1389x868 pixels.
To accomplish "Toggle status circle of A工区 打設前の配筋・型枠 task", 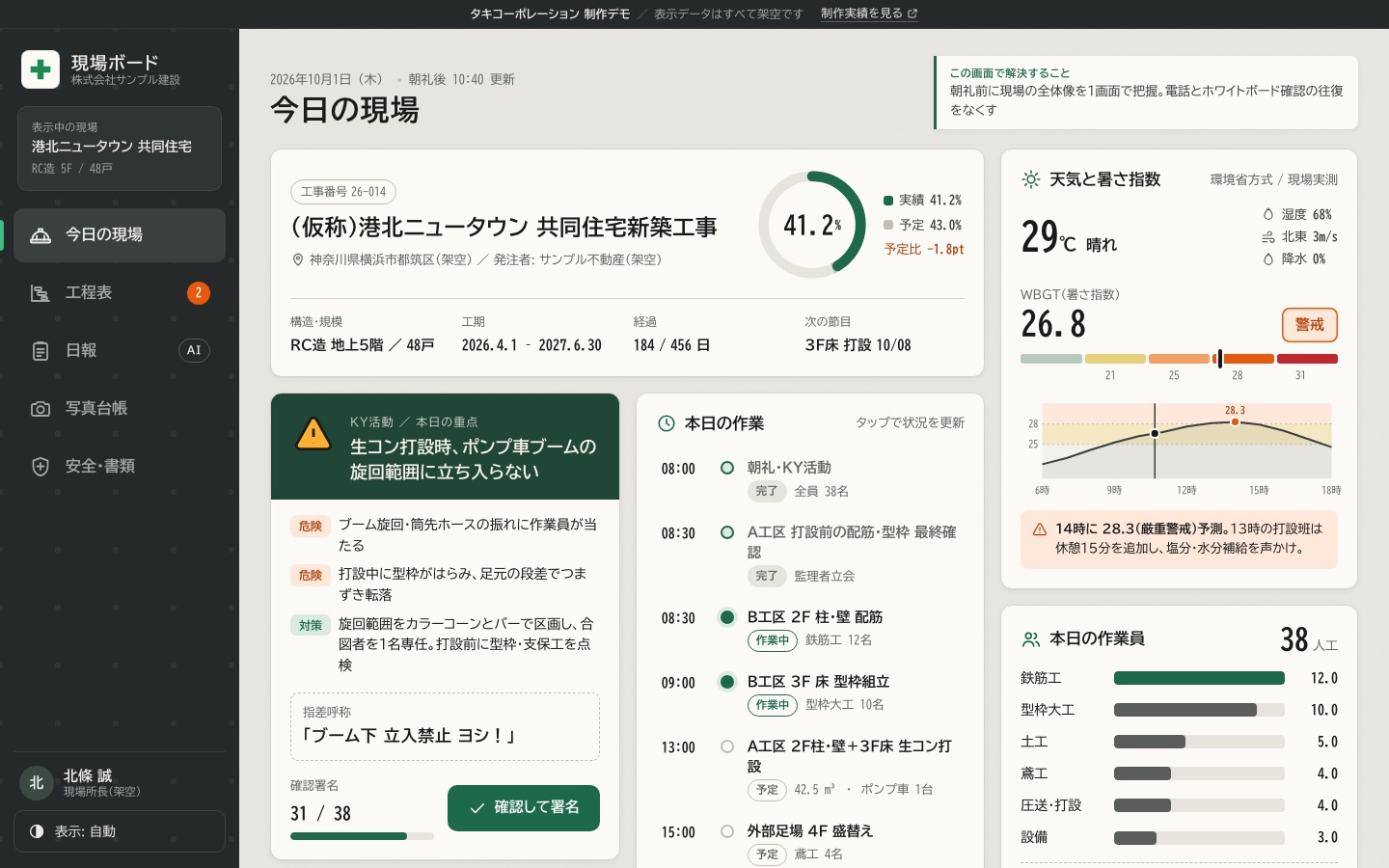I will 727,532.
